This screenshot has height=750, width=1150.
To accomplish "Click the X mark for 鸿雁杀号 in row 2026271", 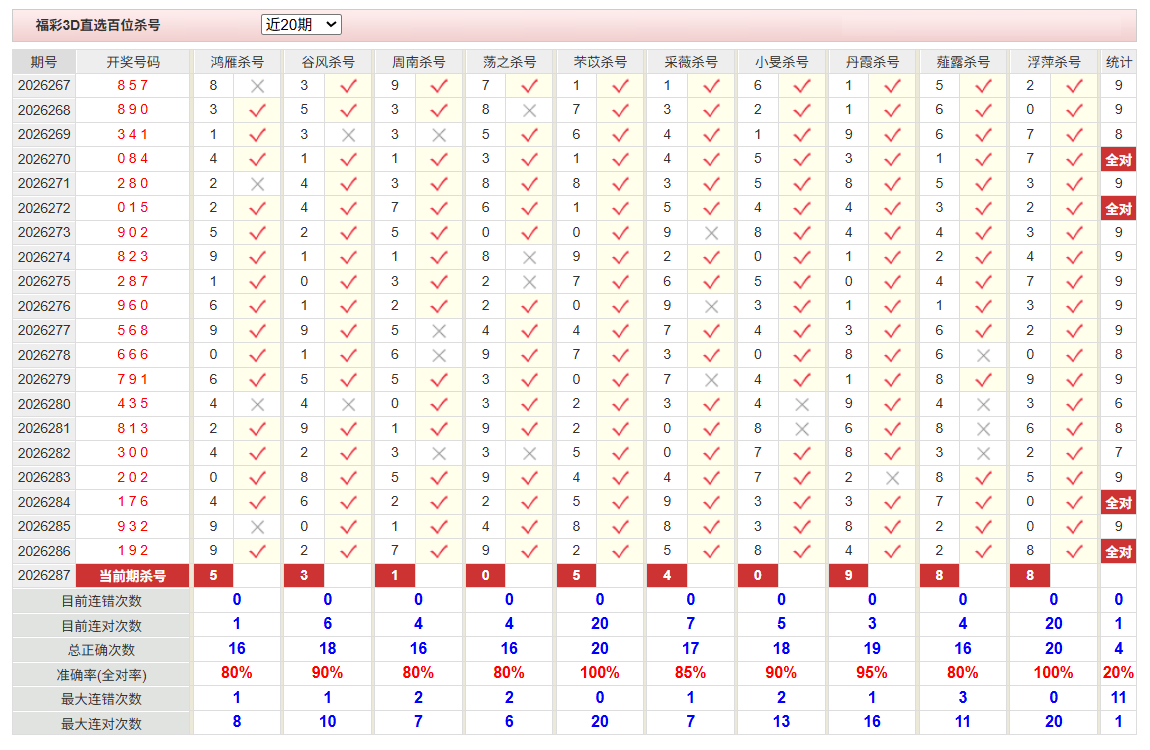I will (257, 184).
